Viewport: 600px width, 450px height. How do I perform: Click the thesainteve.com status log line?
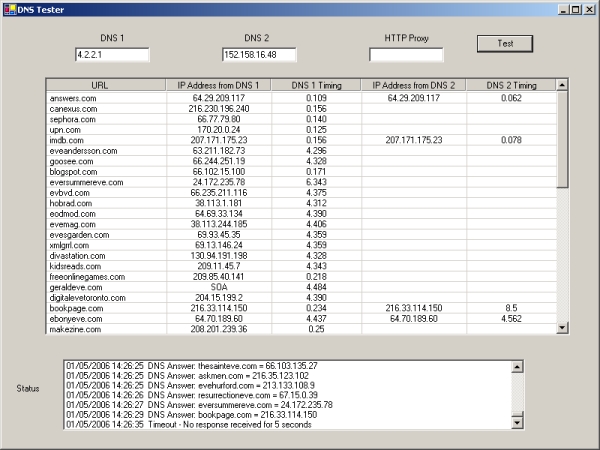pos(192,366)
